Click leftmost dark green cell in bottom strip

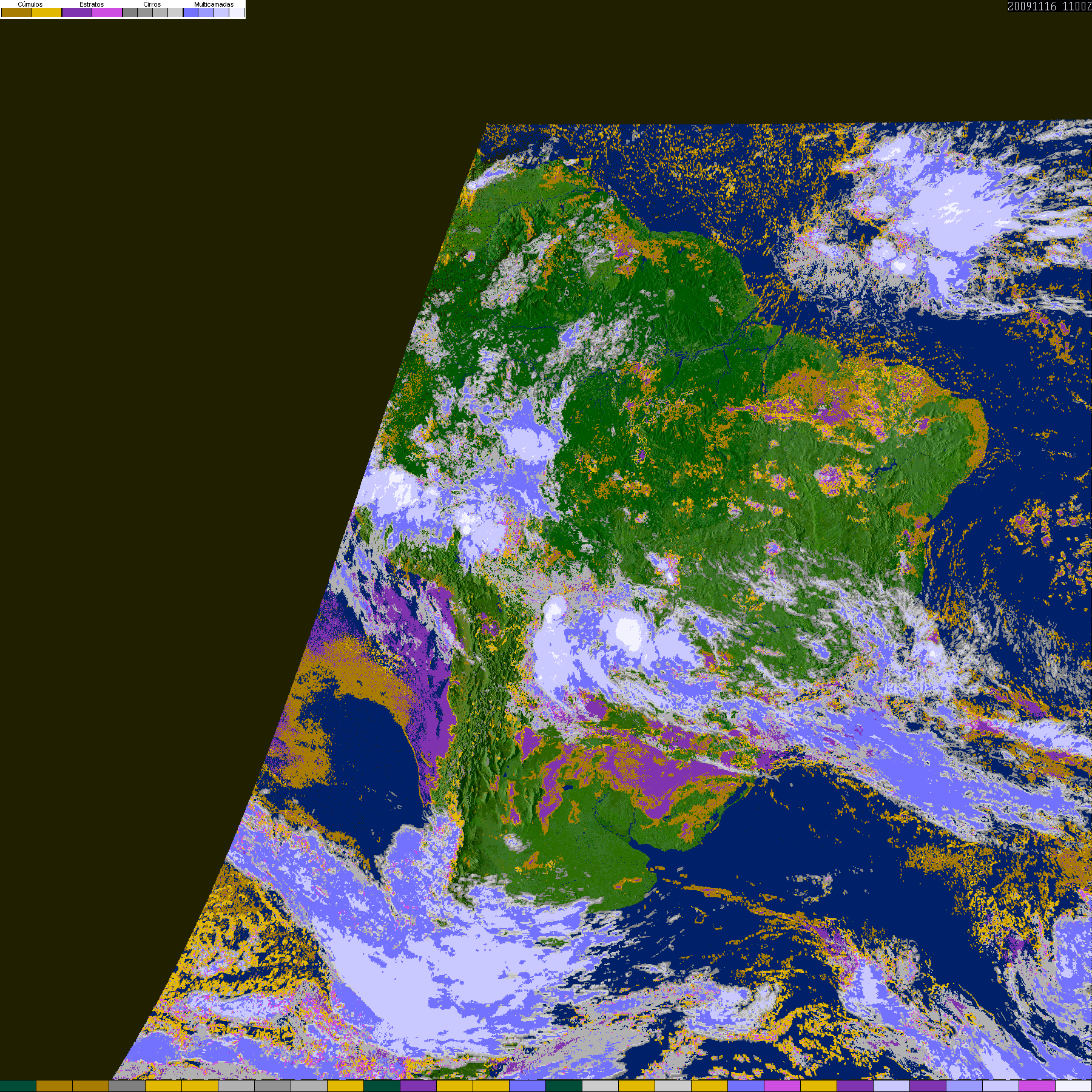pos(18,1086)
